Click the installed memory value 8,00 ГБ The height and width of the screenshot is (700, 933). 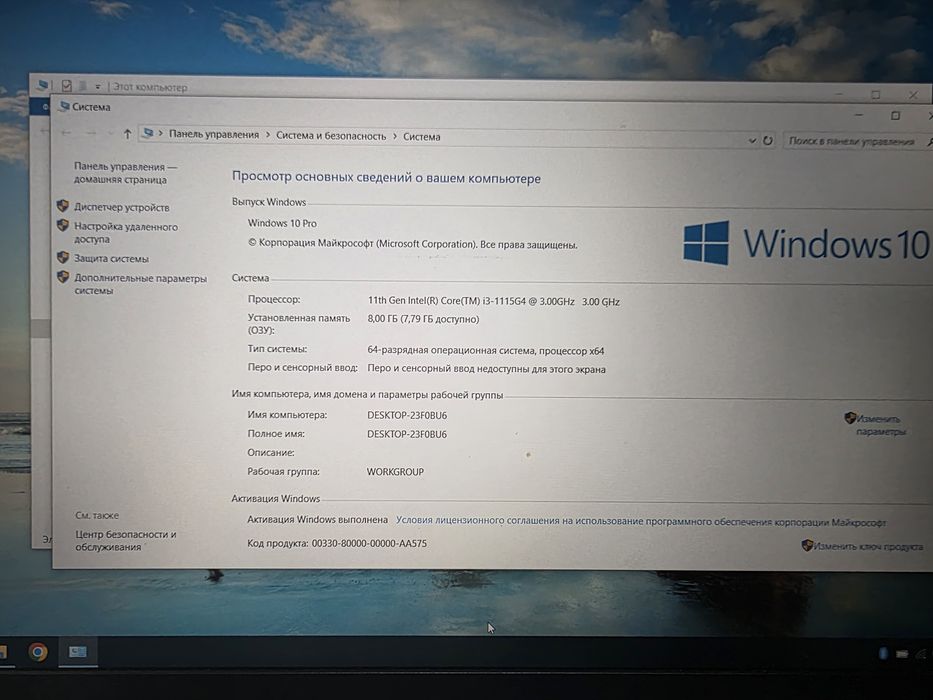pos(423,319)
